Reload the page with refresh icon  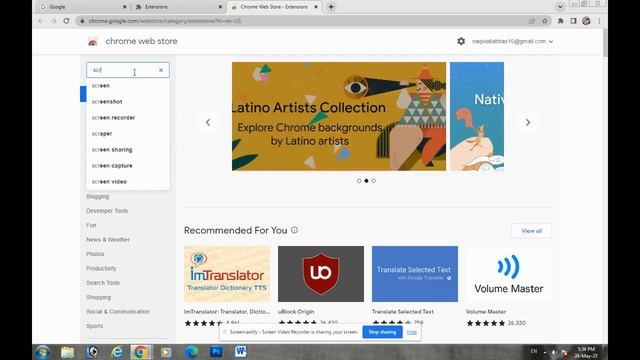pyautogui.click(x=67, y=21)
